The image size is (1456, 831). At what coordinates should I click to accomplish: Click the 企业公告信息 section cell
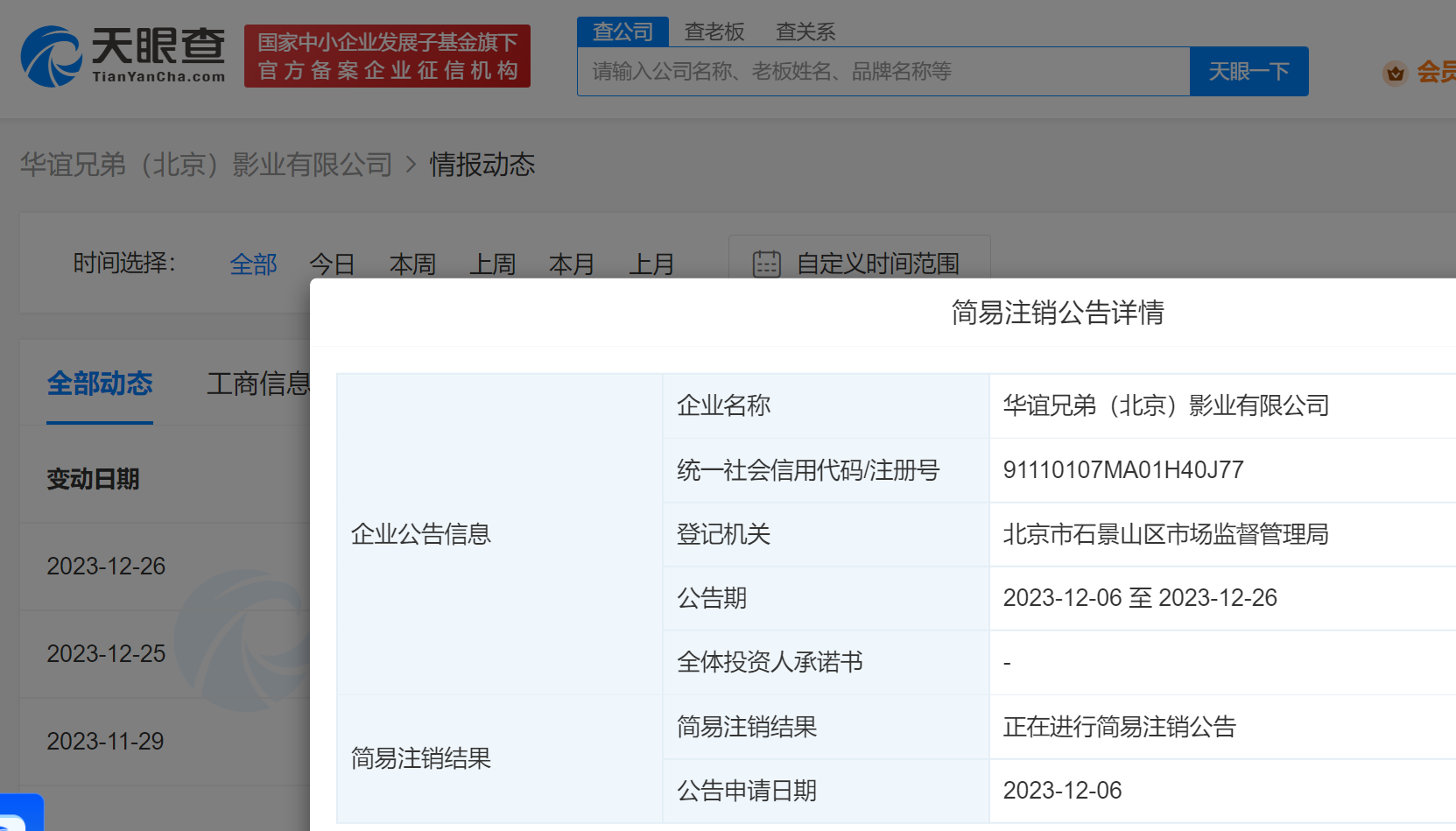click(500, 534)
